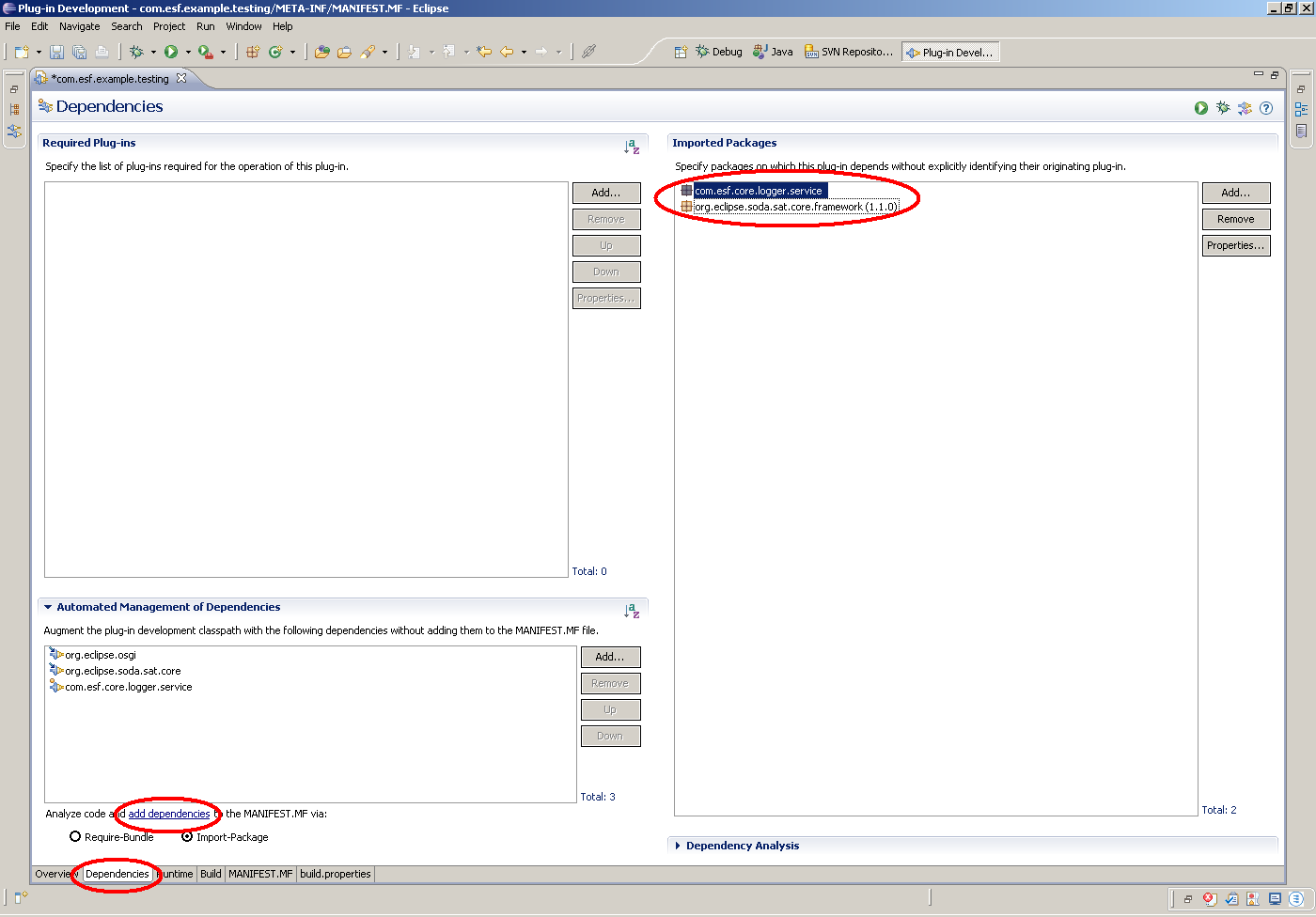Screen dimensions: 1316x917
Task: Switch to the SVN Repository perspective
Action: pyautogui.click(x=849, y=52)
